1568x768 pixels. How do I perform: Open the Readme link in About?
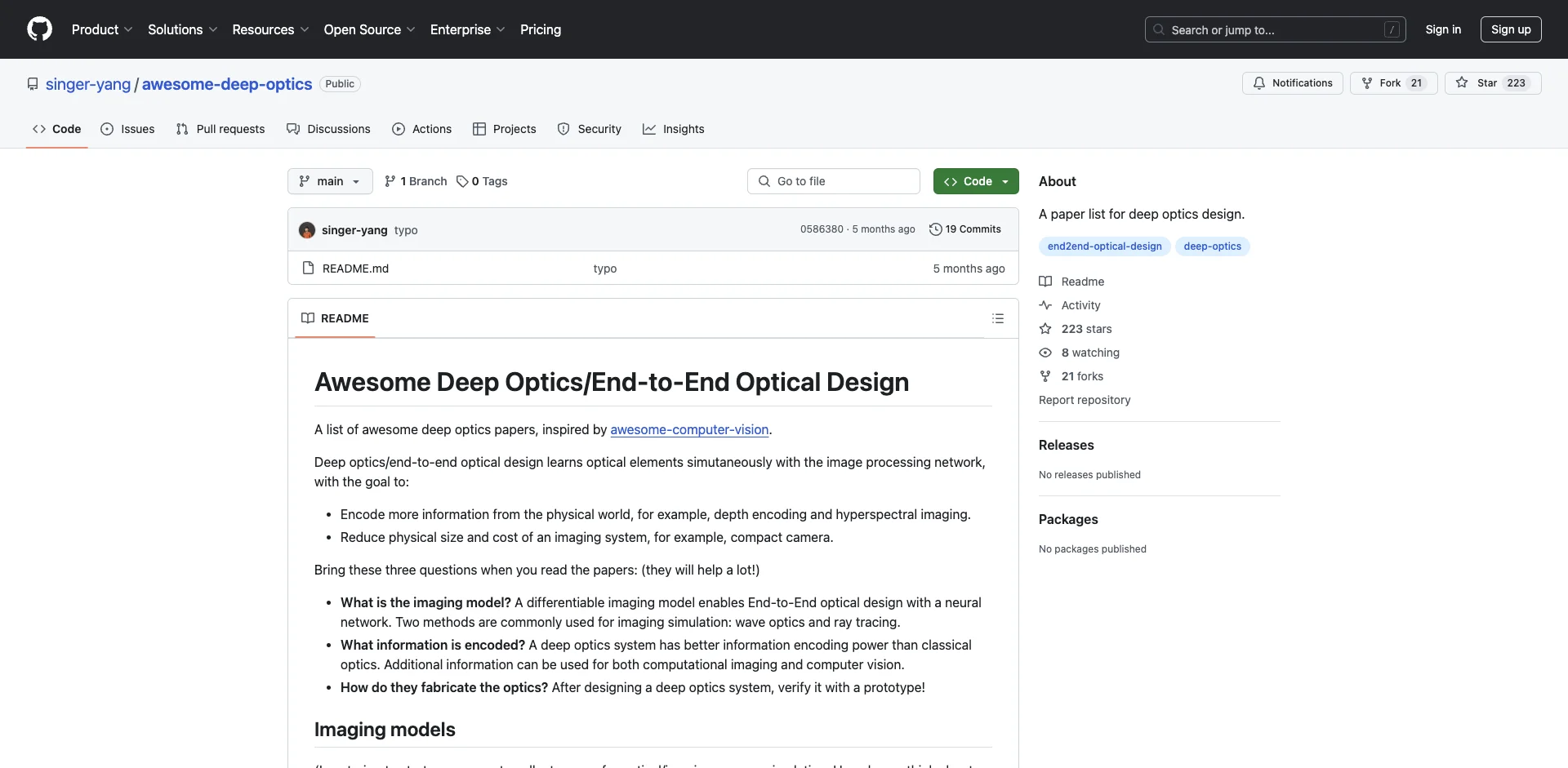[x=1071, y=282]
